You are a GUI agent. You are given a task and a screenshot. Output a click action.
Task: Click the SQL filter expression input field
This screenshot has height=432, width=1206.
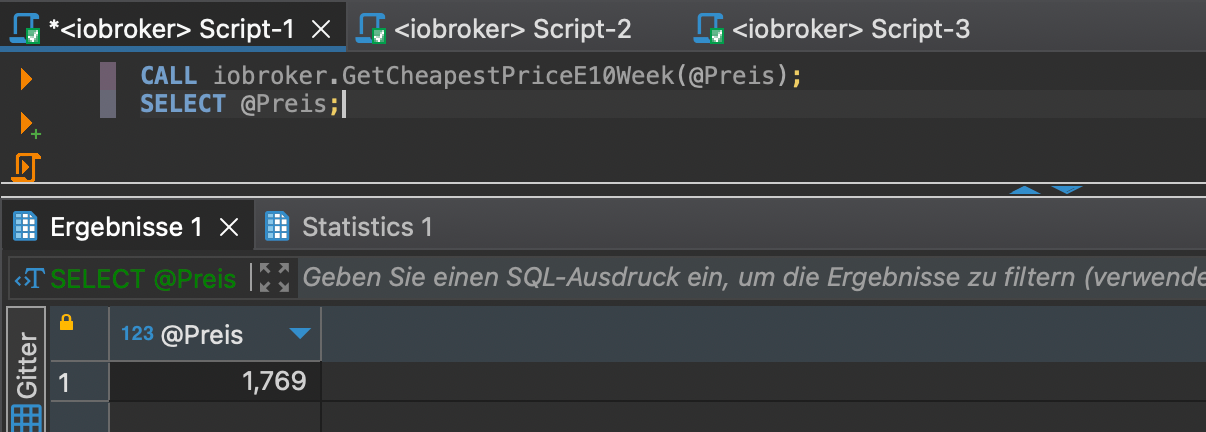coord(750,278)
